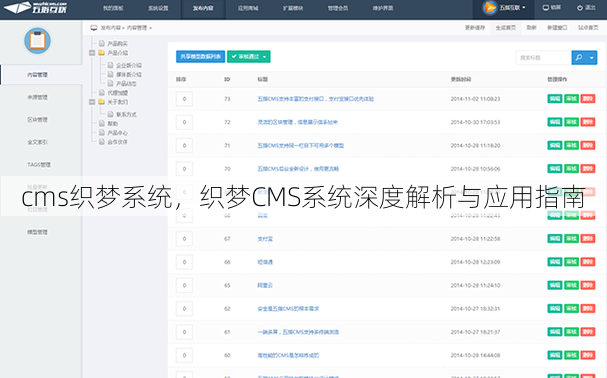This screenshot has height=378, width=607.
Task: Click the red delete button for ID 62
Action: pos(588,308)
